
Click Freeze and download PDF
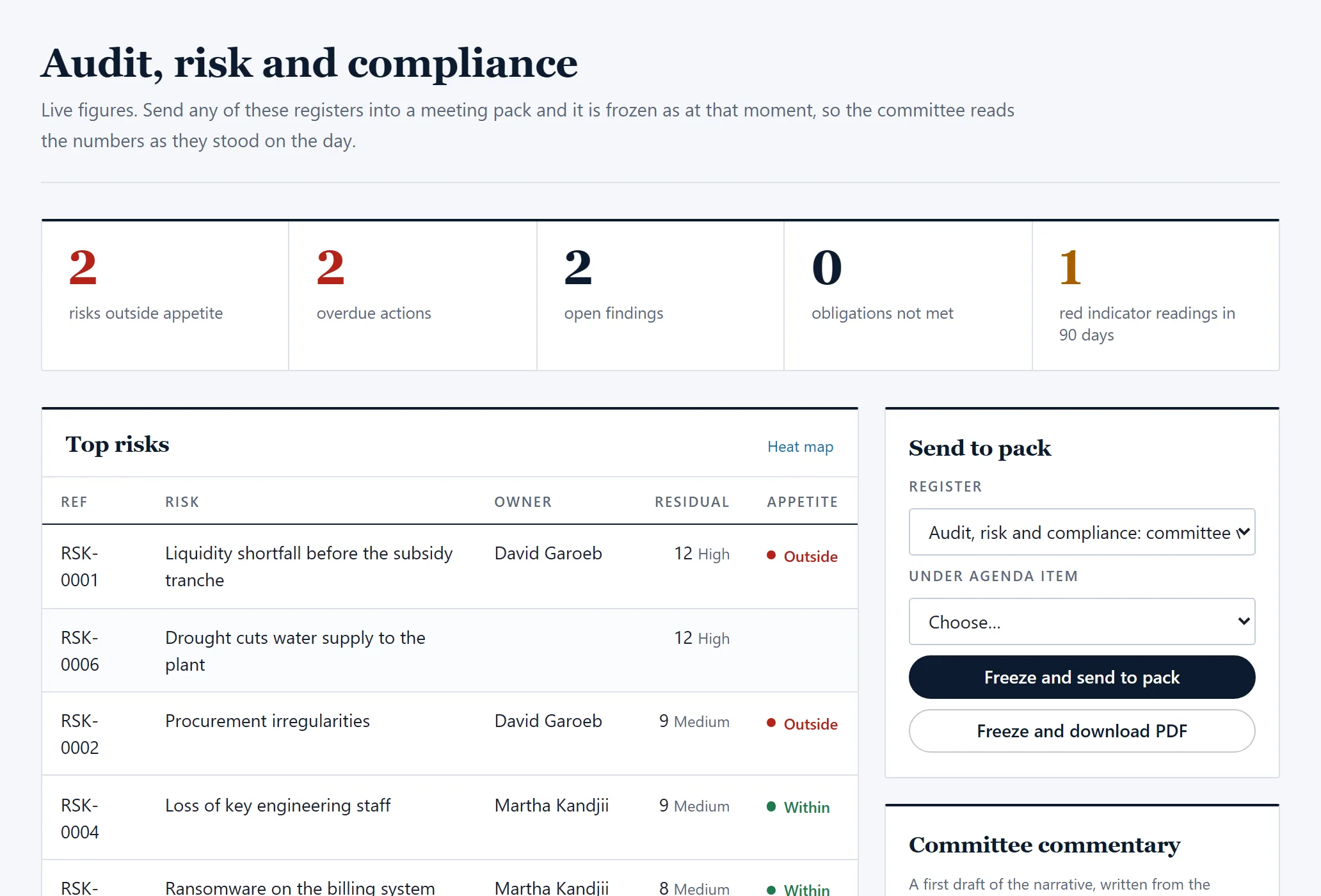[1082, 731]
